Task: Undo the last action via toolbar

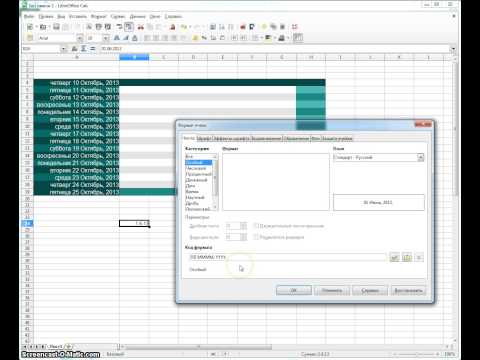Action: [184, 27]
